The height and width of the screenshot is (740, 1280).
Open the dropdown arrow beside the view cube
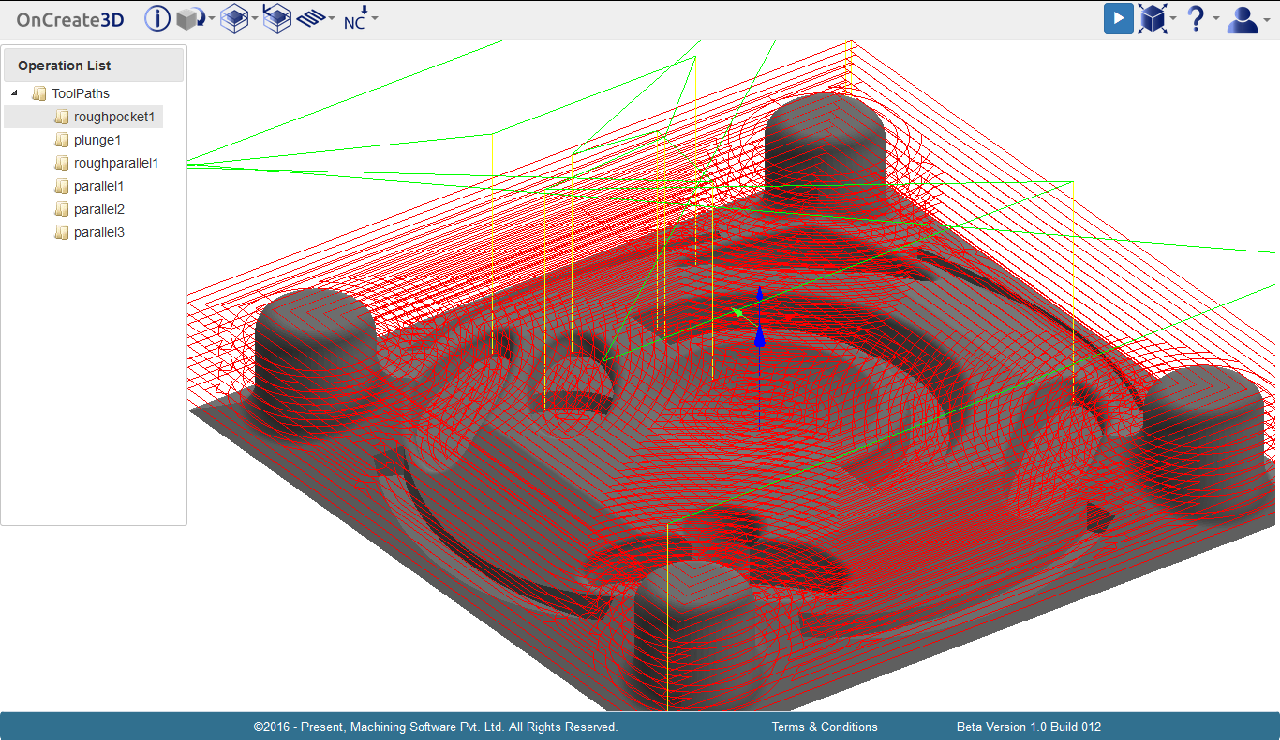pyautogui.click(x=1173, y=19)
